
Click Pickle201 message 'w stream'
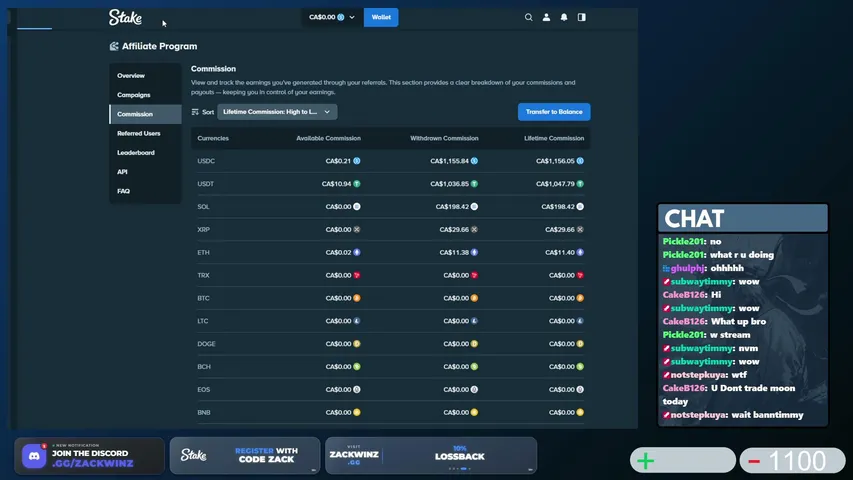(x=730, y=335)
